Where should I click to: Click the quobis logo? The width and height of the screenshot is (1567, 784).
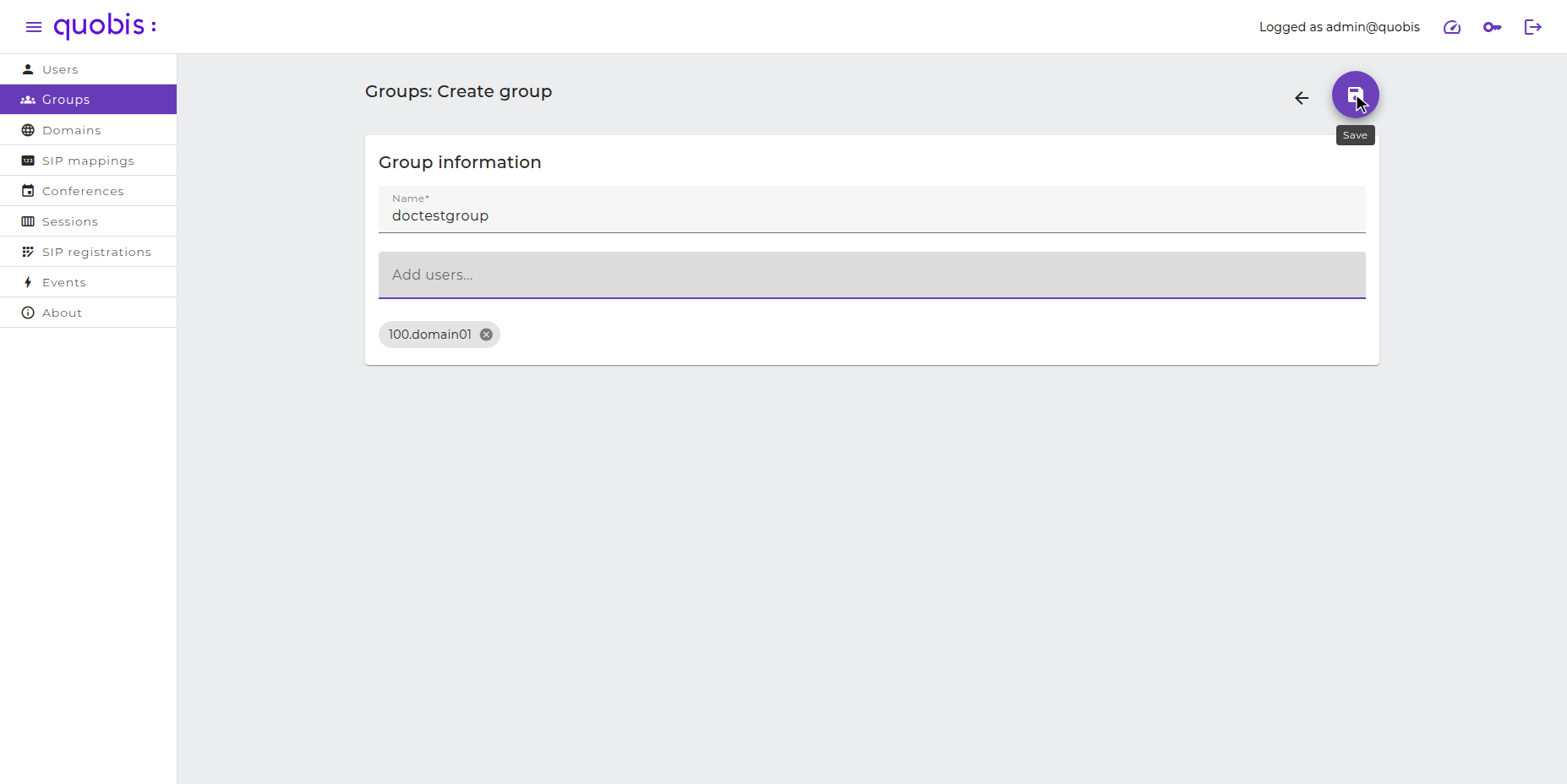click(105, 26)
